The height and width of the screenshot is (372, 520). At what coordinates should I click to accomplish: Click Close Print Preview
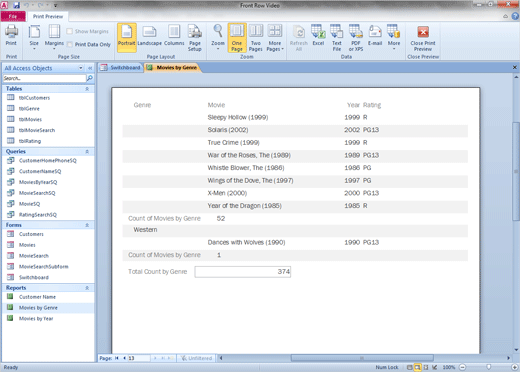423,37
